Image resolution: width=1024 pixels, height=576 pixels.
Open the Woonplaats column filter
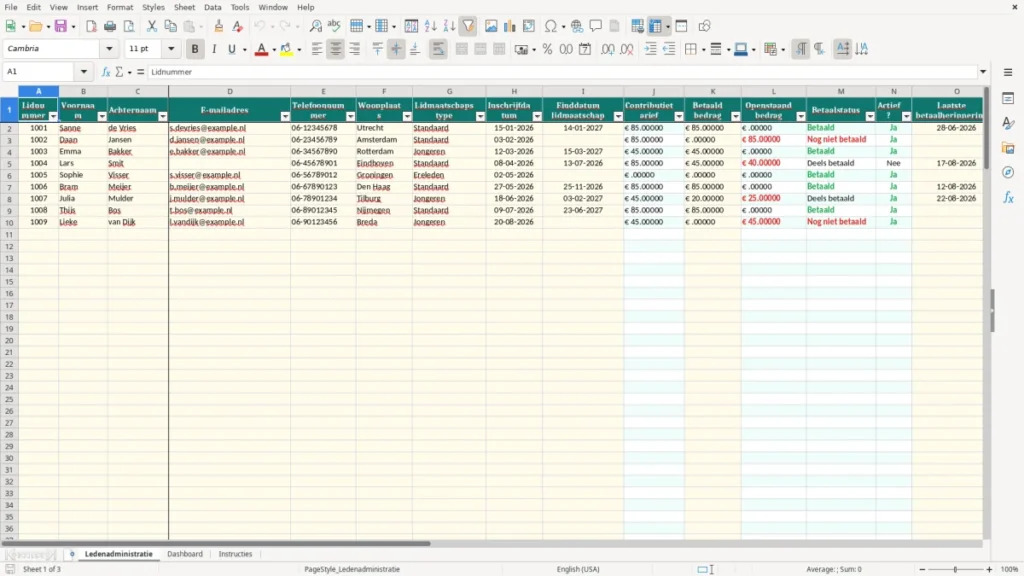(407, 116)
